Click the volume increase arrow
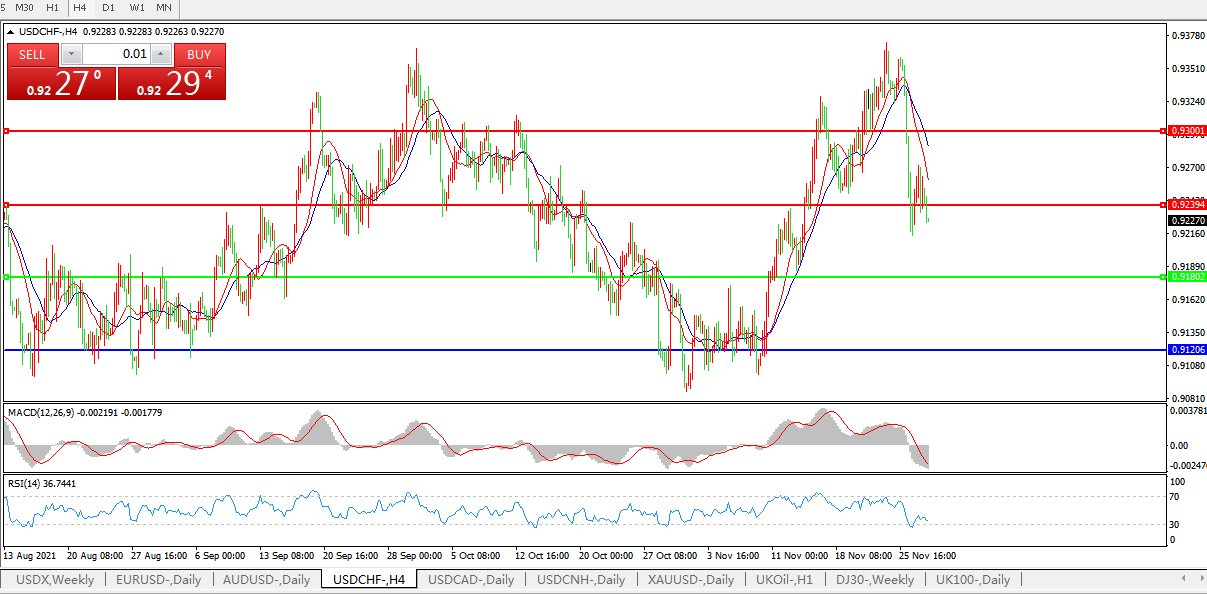This screenshot has height=594, width=1207. (x=160, y=54)
